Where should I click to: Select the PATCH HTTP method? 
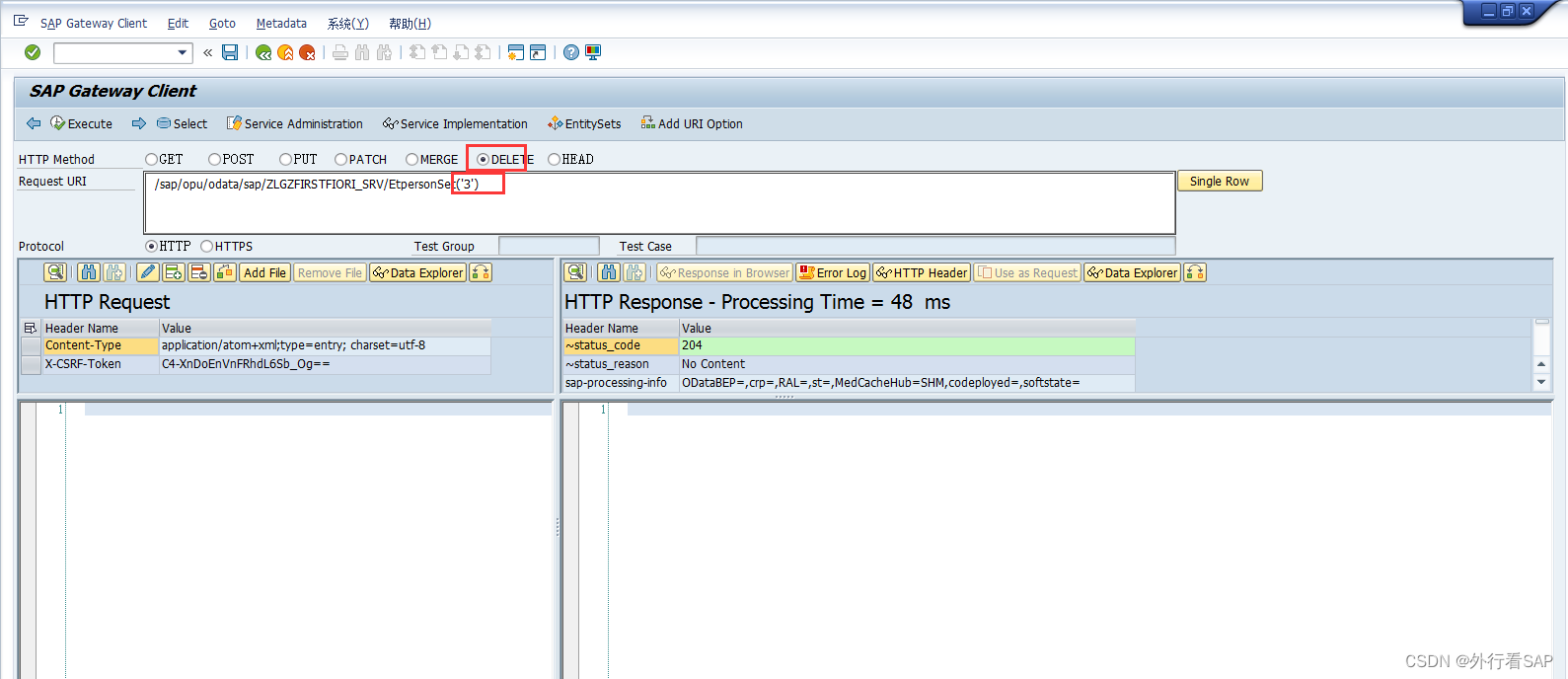tap(340, 159)
